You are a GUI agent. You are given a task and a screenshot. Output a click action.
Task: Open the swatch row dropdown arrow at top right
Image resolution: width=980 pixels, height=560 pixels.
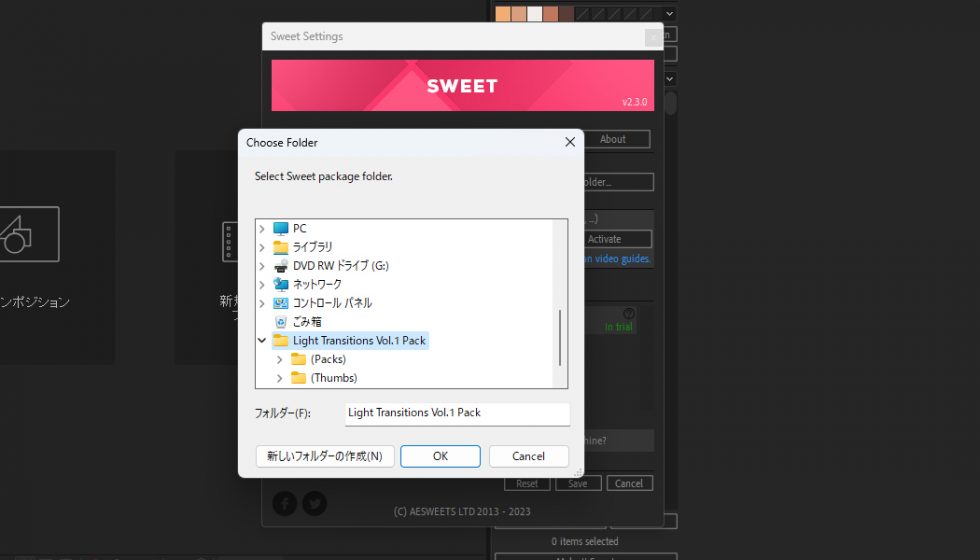pyautogui.click(x=669, y=13)
